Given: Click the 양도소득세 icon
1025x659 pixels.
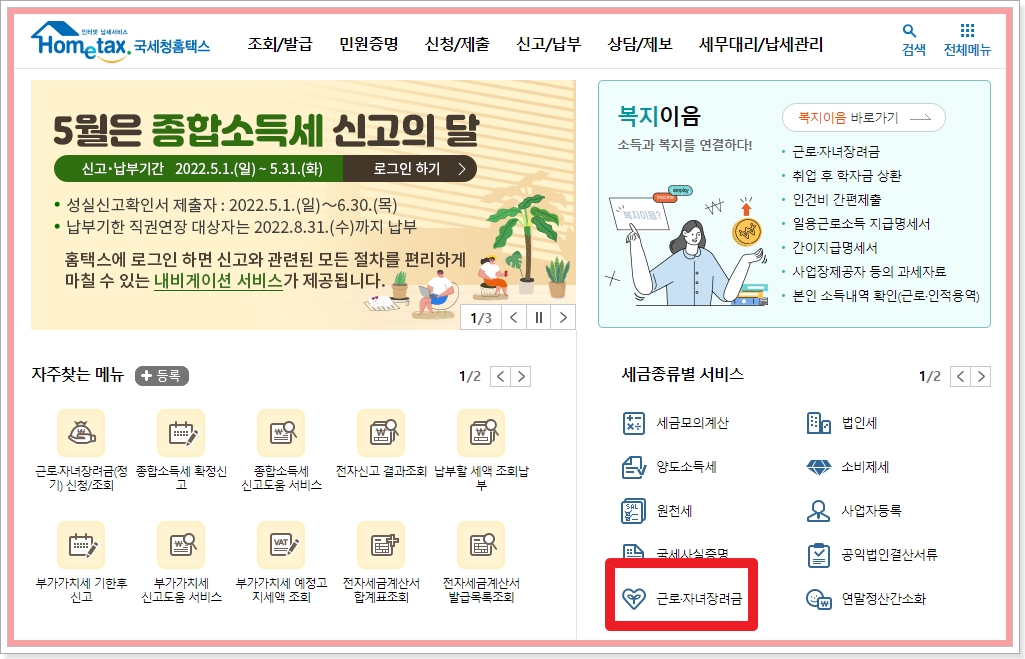Looking at the screenshot, I should coord(633,467).
